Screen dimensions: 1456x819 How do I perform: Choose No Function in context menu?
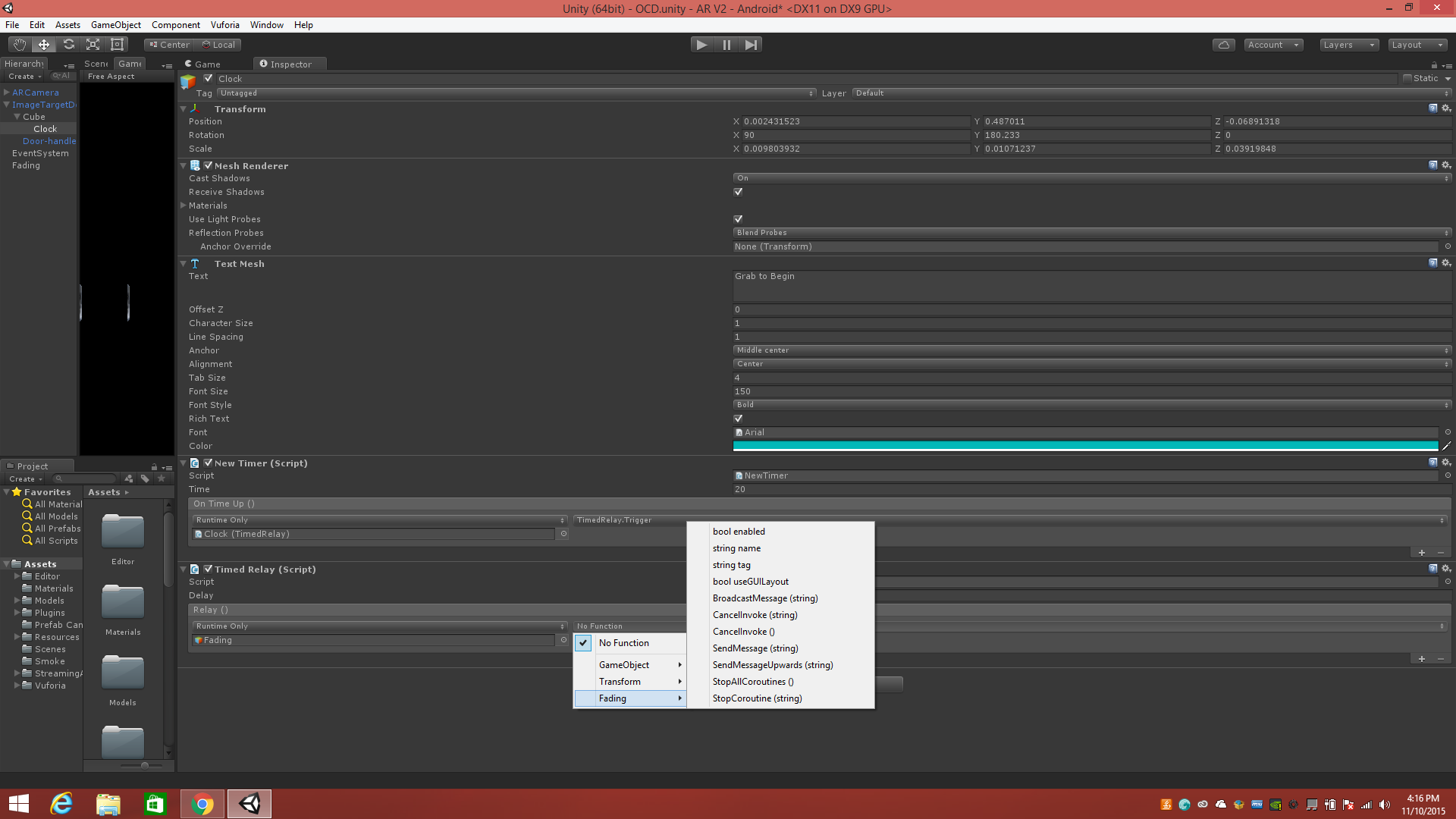[x=630, y=643]
